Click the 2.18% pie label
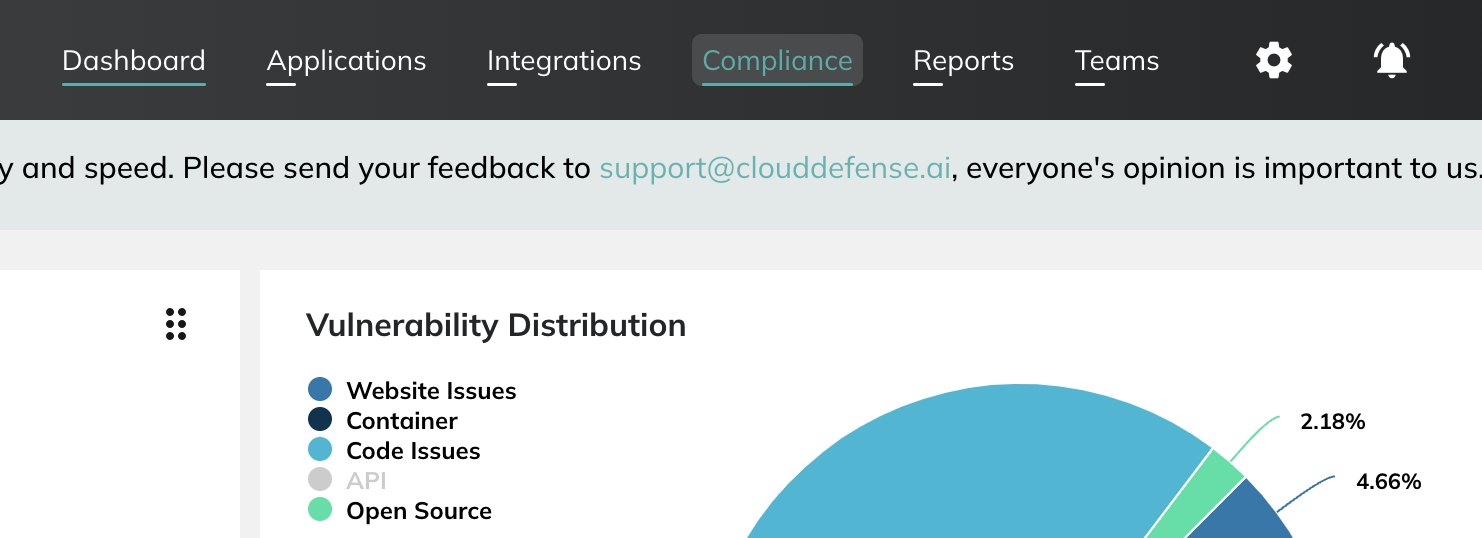 point(1332,422)
